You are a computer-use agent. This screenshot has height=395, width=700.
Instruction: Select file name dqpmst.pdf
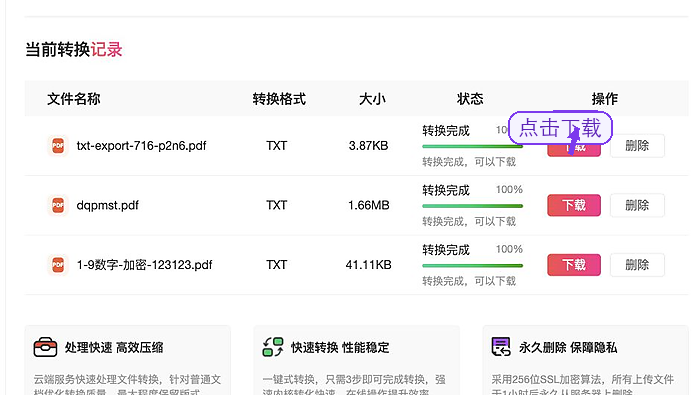click(108, 205)
